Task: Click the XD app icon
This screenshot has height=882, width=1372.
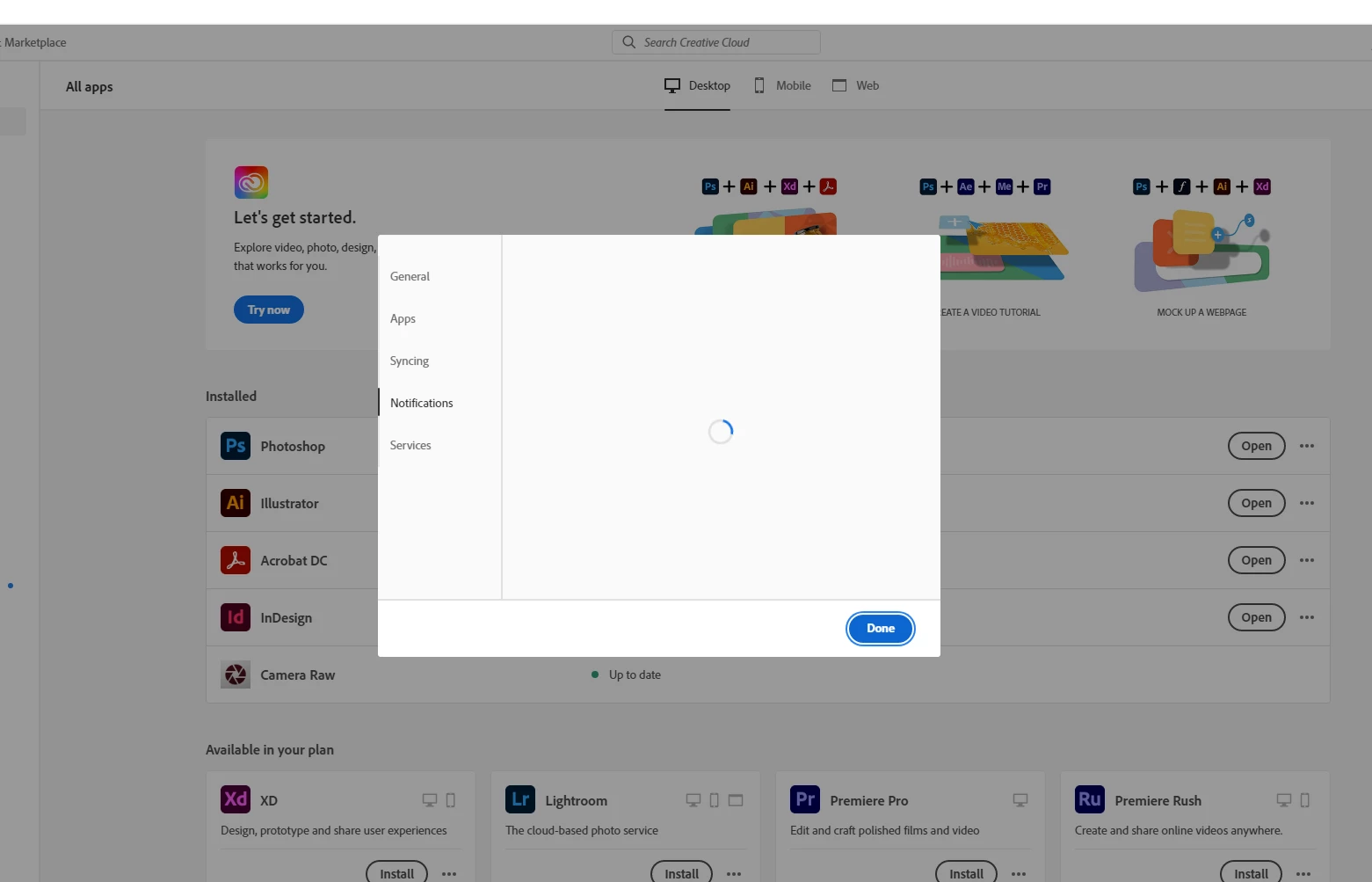Action: click(x=236, y=799)
